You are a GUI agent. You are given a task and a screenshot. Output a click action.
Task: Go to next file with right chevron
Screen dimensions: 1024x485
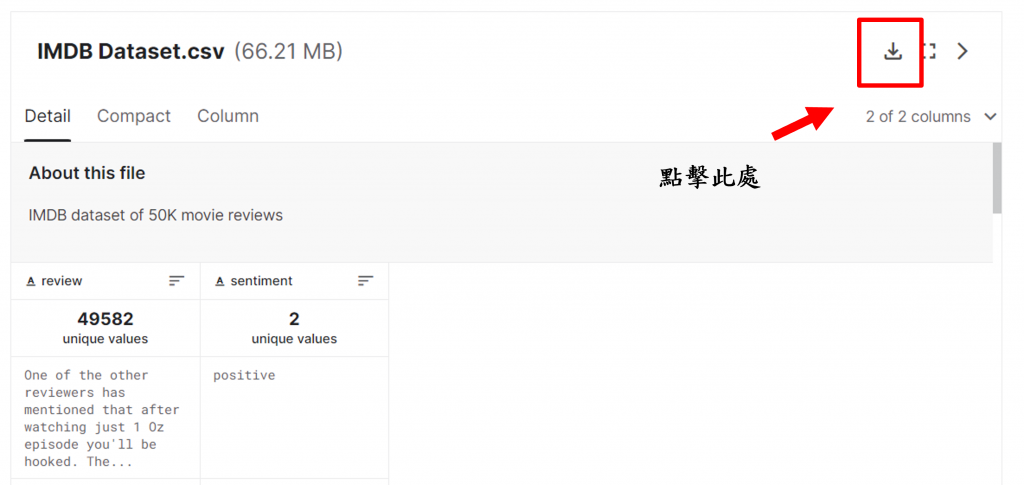click(963, 52)
